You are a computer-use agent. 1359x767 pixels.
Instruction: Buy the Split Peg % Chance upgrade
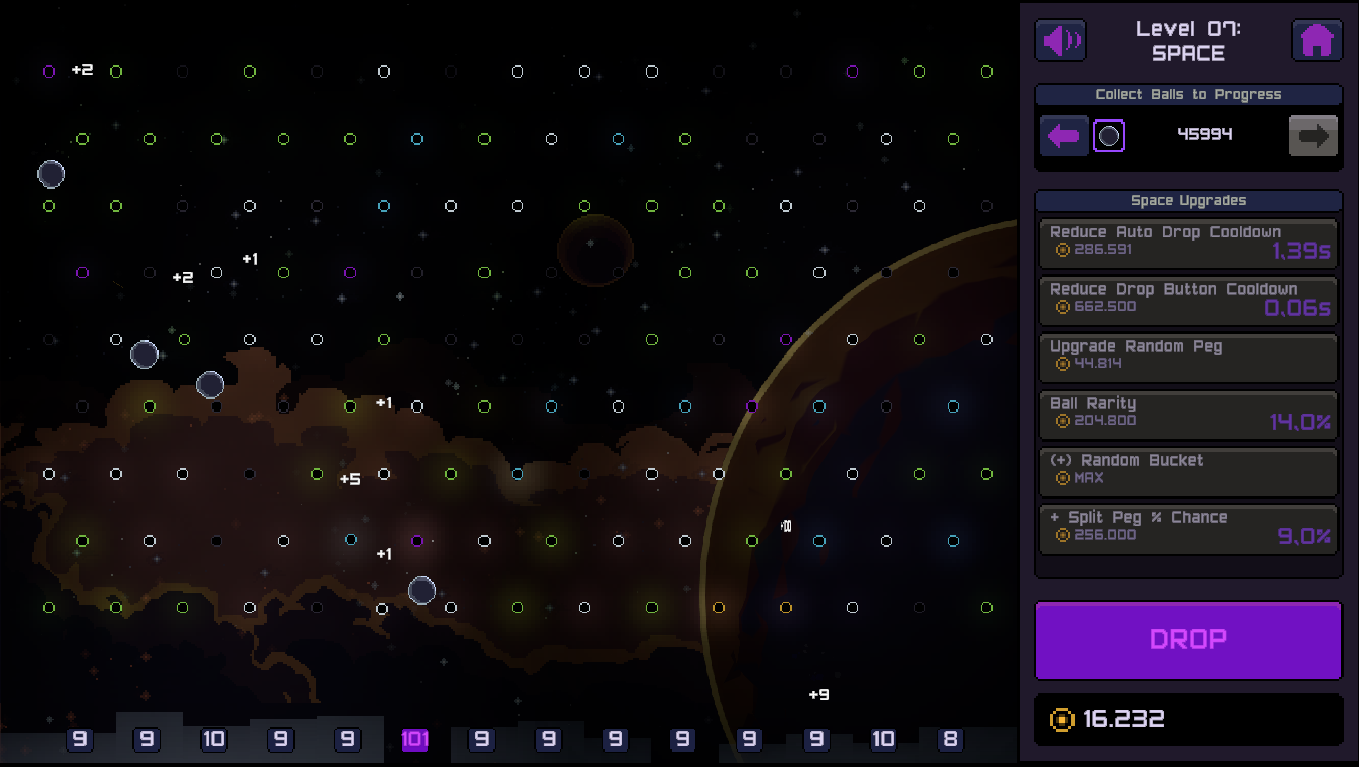coord(1188,529)
